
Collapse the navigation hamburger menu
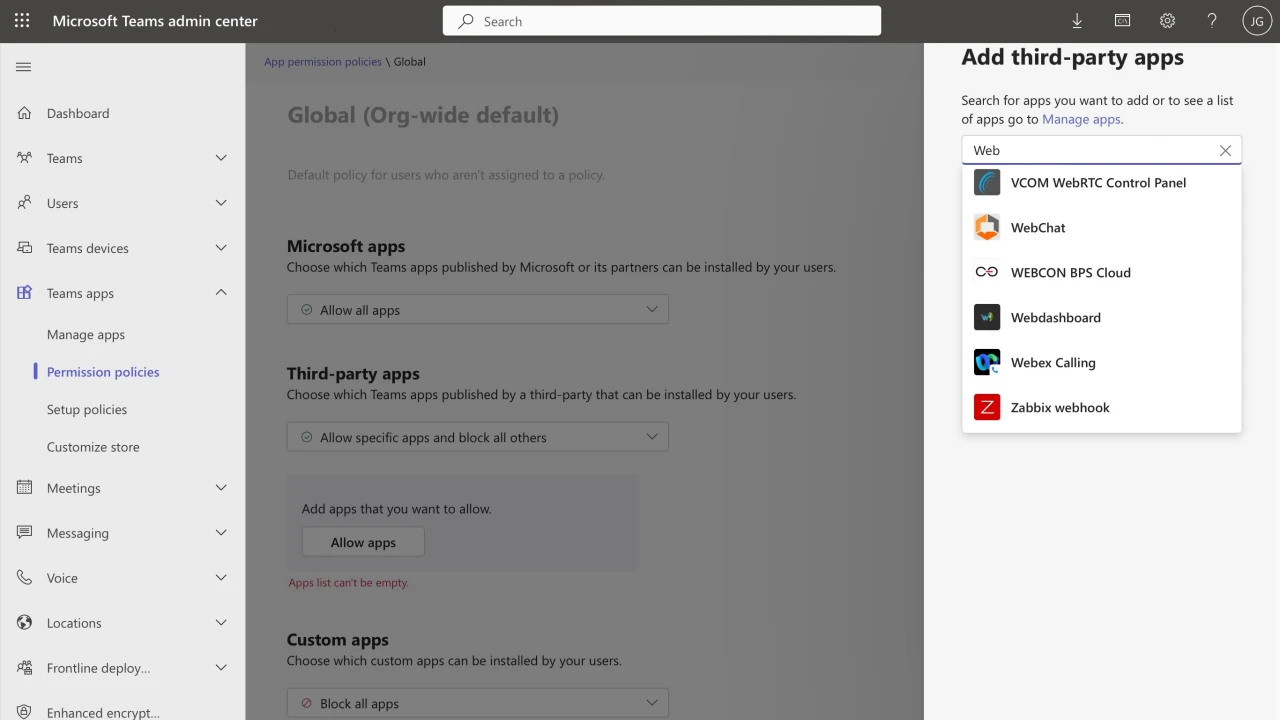tap(24, 67)
